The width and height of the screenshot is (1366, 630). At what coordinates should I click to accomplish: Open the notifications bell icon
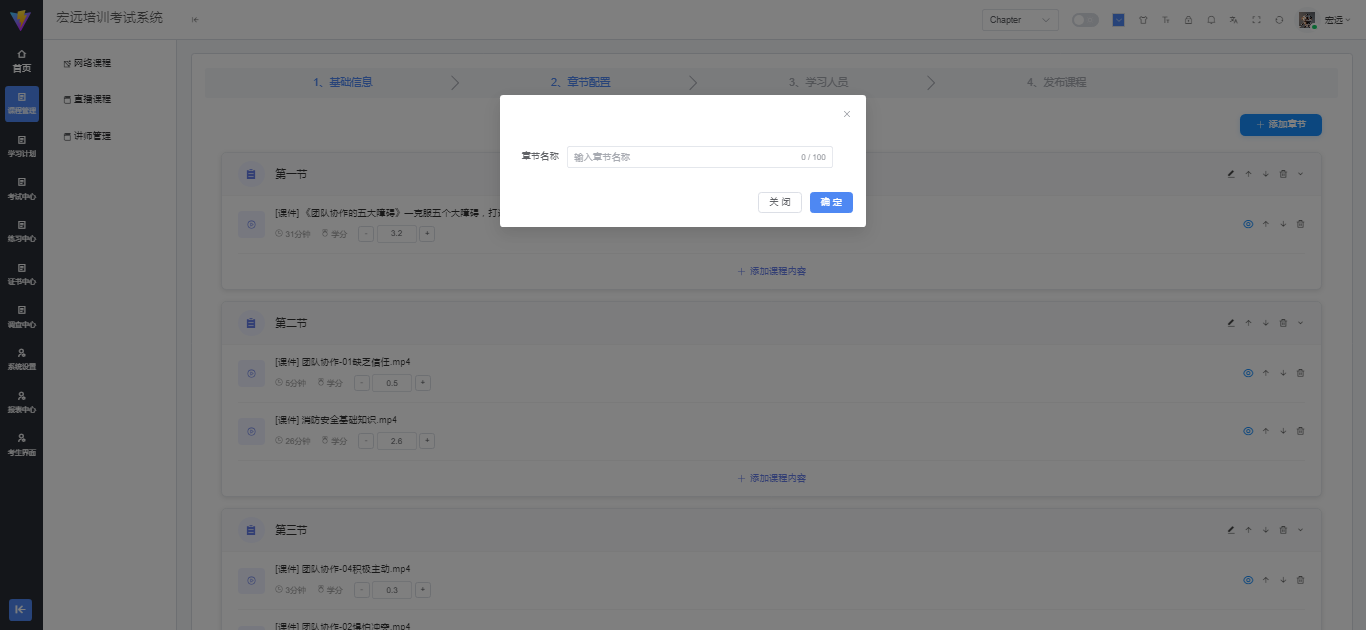click(1212, 20)
